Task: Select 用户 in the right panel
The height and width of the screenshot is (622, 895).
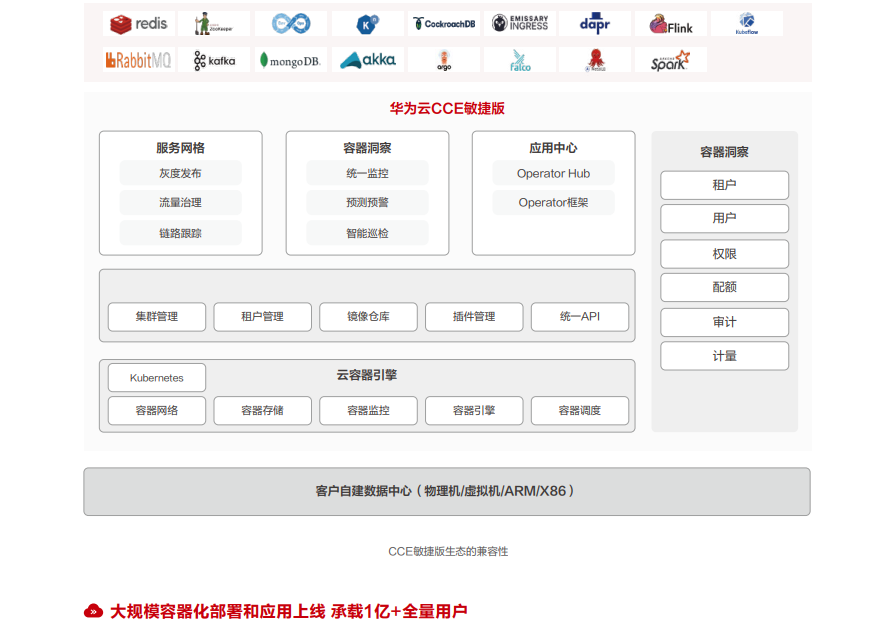Action: [724, 219]
